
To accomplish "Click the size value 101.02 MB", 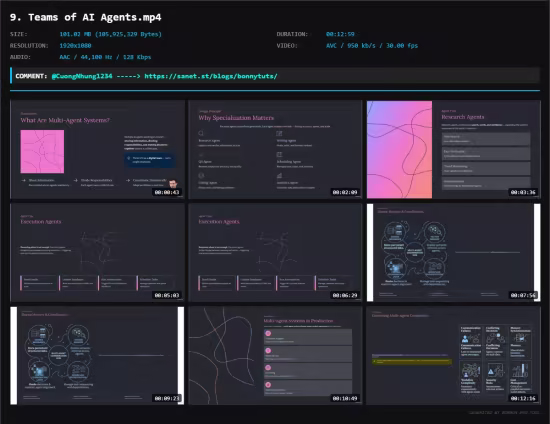I will tap(110, 34).
